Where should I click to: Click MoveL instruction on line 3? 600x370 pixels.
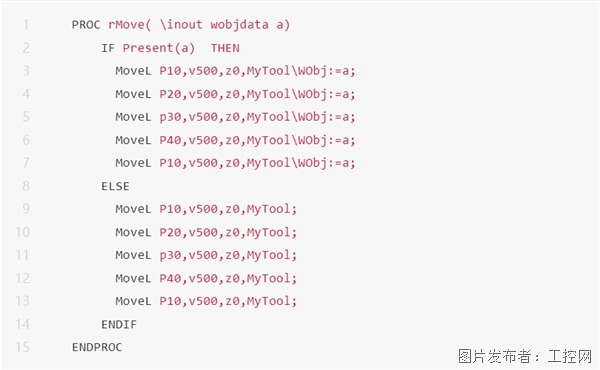click(133, 71)
